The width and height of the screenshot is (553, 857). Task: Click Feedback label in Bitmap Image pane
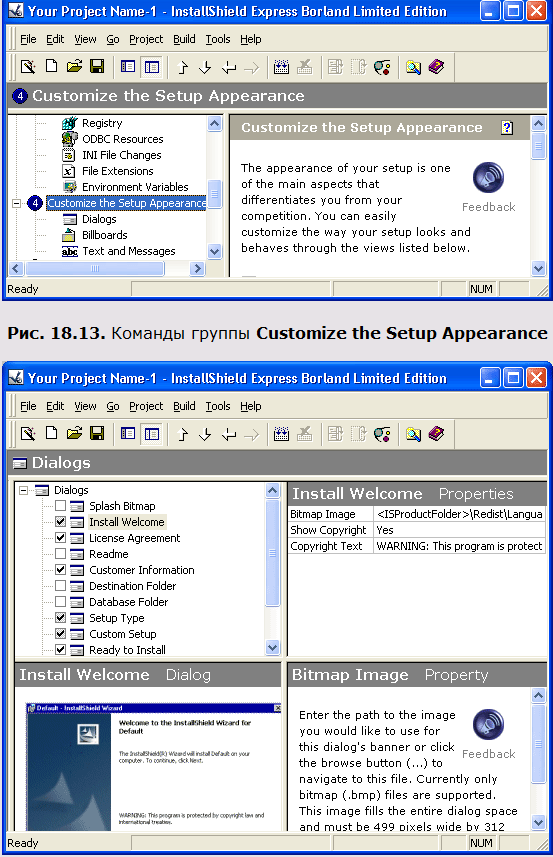pos(489,754)
